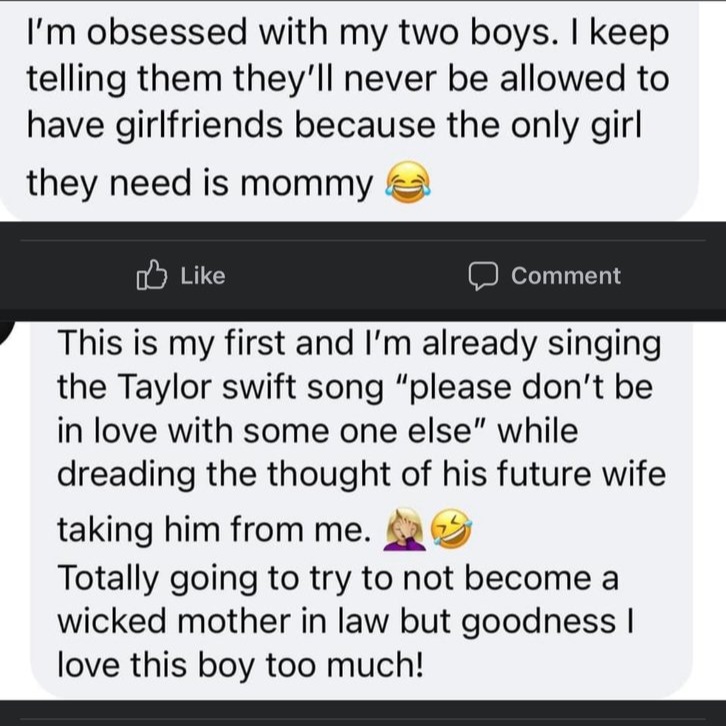Click the crying-laughing emoji after mommy

408,182
